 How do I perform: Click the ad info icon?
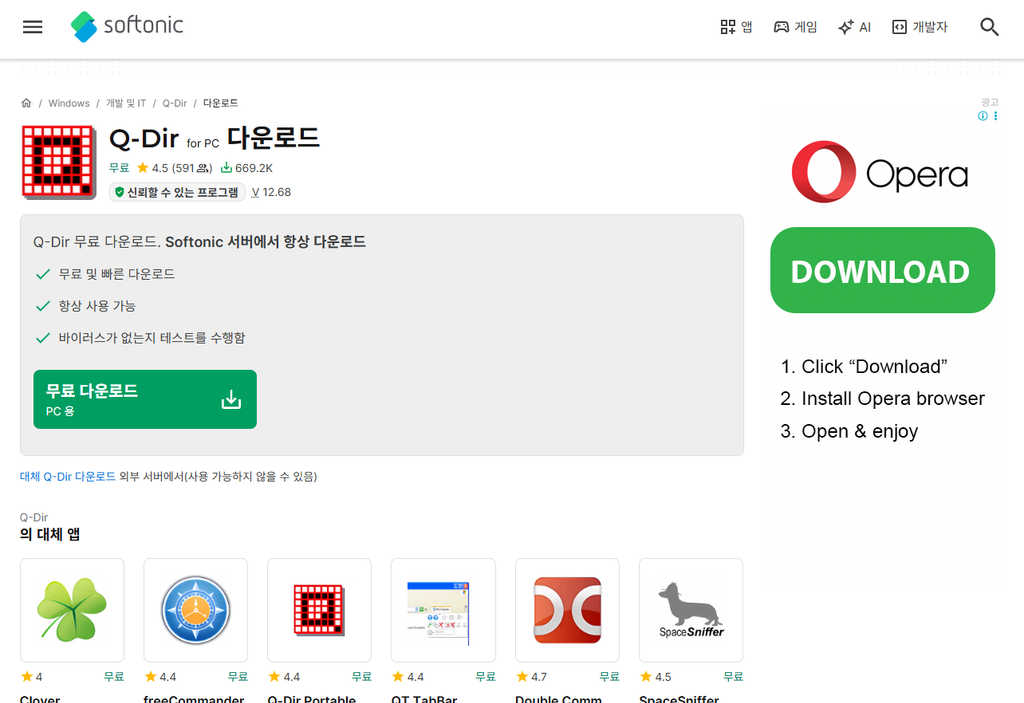[982, 116]
